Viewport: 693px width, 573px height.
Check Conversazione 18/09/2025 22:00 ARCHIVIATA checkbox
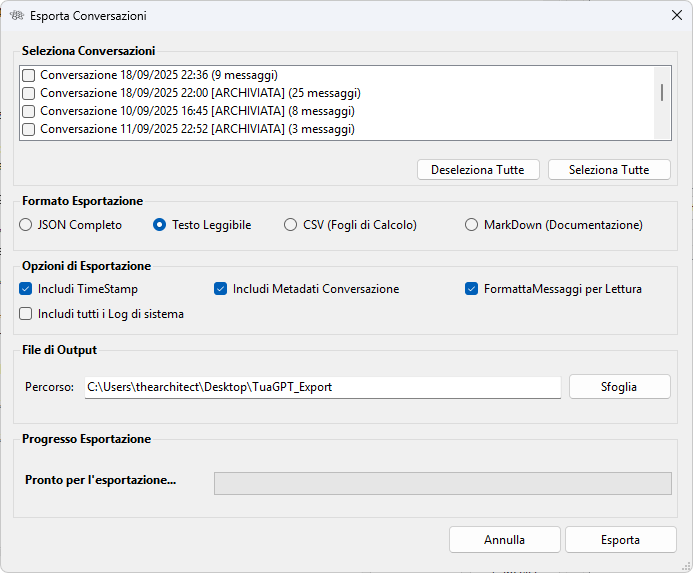(29, 93)
